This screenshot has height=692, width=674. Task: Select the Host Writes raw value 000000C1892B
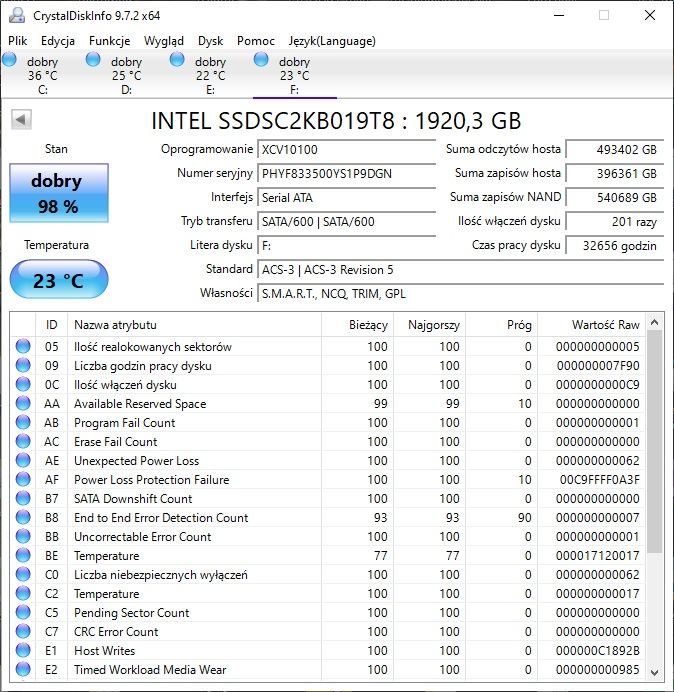[598, 651]
